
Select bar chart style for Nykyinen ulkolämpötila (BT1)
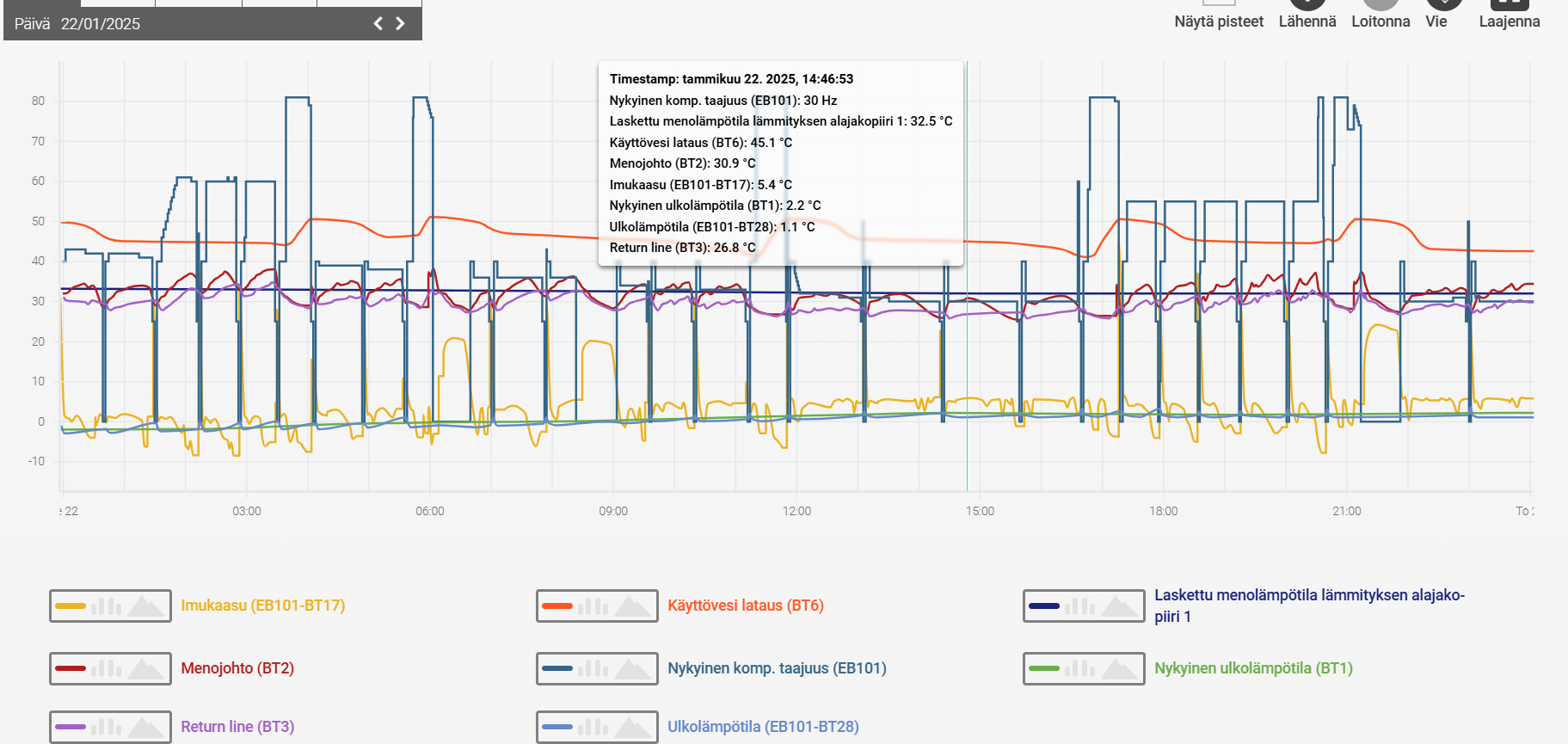click(x=1080, y=668)
